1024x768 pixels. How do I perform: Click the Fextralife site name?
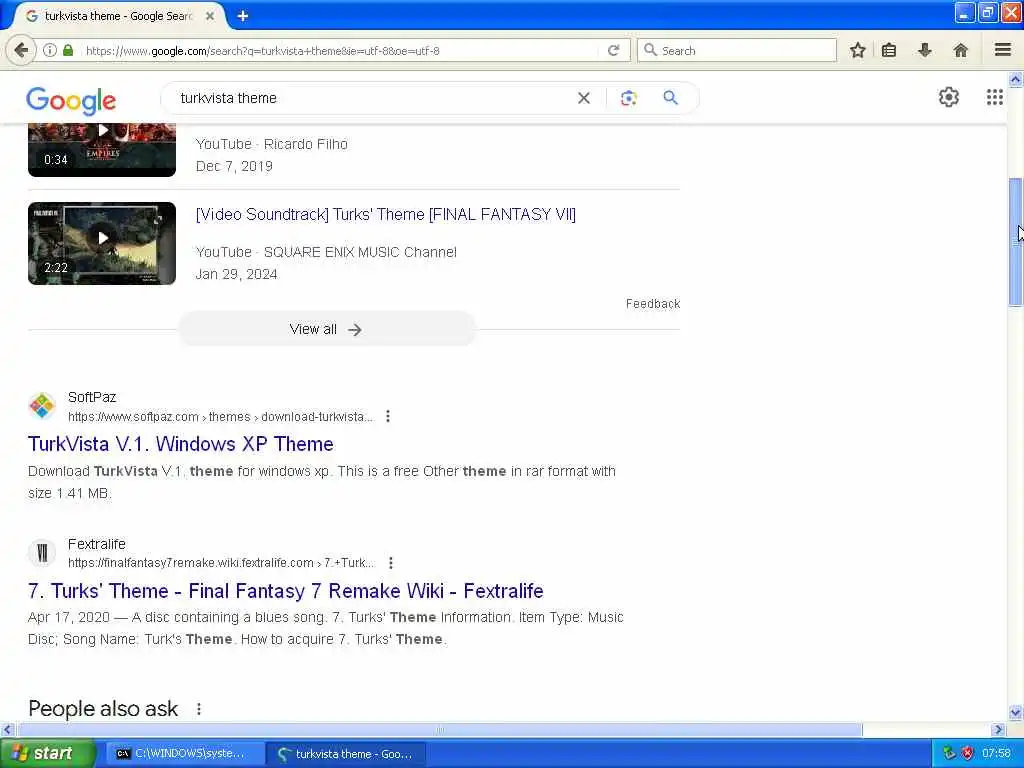coord(97,544)
